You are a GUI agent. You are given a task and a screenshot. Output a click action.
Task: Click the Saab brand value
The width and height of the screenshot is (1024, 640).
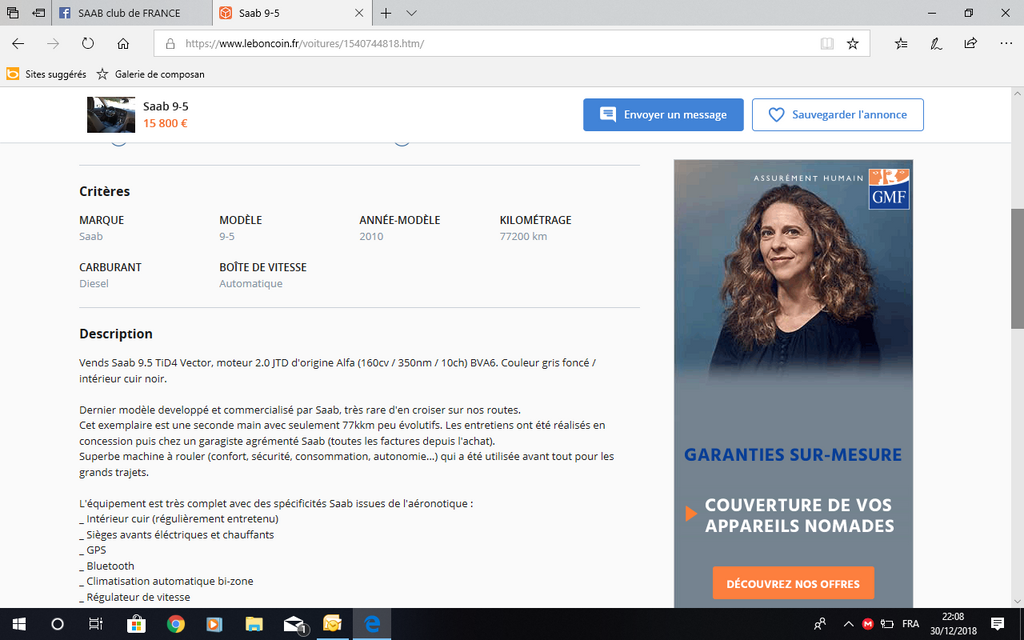click(x=91, y=236)
